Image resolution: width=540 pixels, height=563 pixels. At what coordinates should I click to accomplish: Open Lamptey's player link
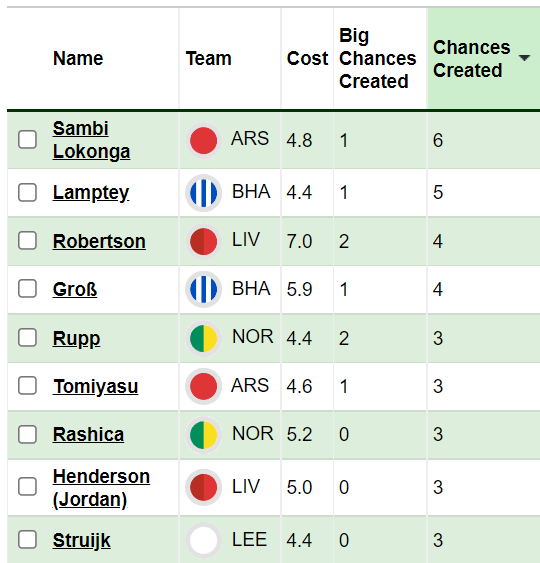(91, 193)
